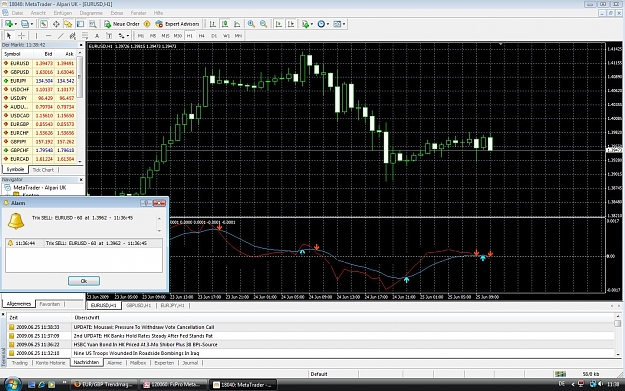625x391 pixels.
Task: Toggle Expert Advisors in toolbar
Action: tap(177, 24)
